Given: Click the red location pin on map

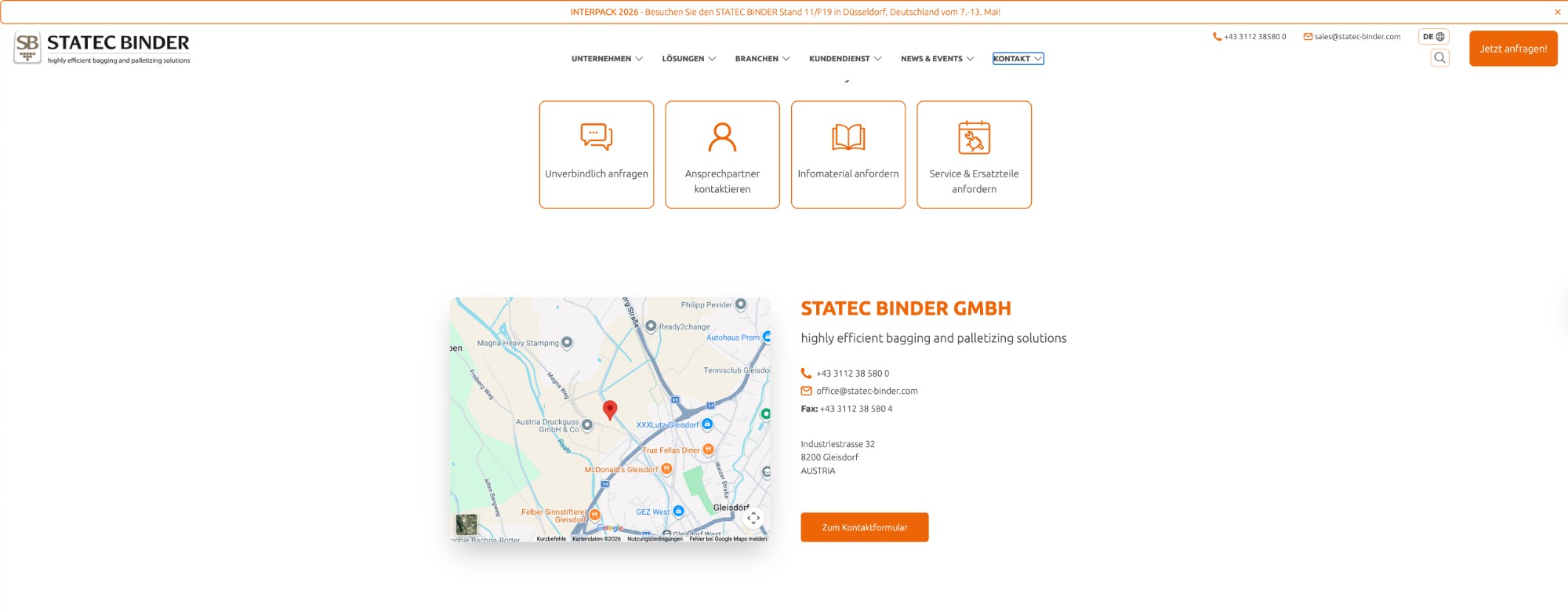Looking at the screenshot, I should click(610, 410).
